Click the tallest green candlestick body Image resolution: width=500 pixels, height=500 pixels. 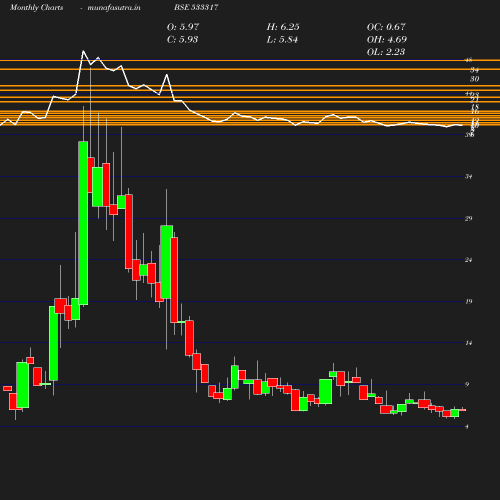[x=83, y=223]
